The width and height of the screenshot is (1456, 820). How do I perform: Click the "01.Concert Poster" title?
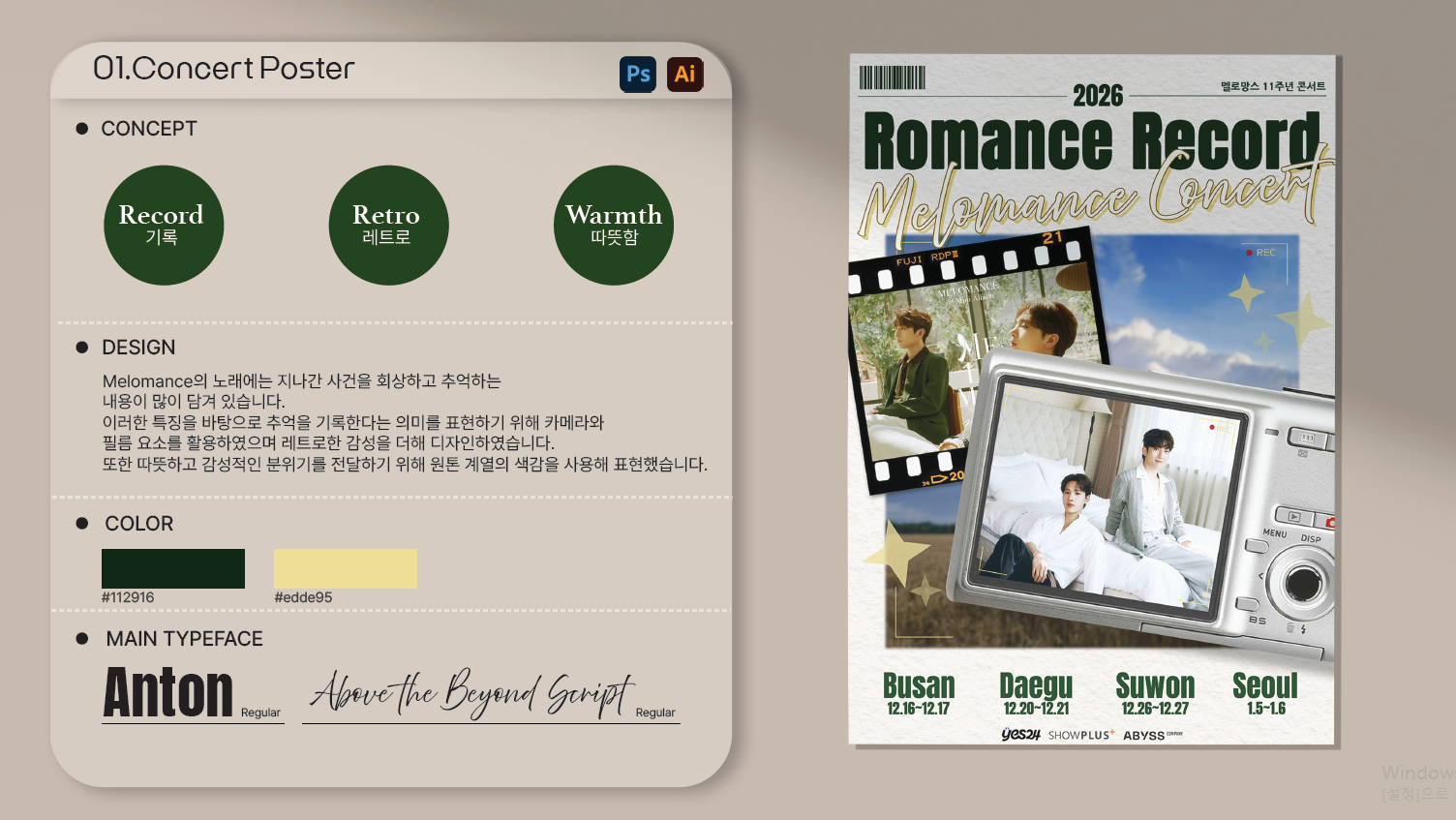pos(224,69)
